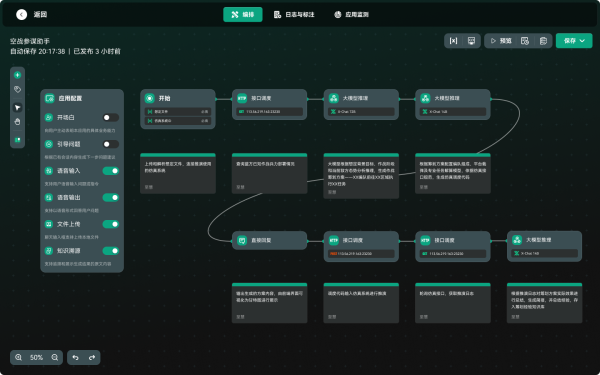The height and width of the screenshot is (375, 600).
Task: Expand the 保存 dropdown chevron
Action: [582, 41]
